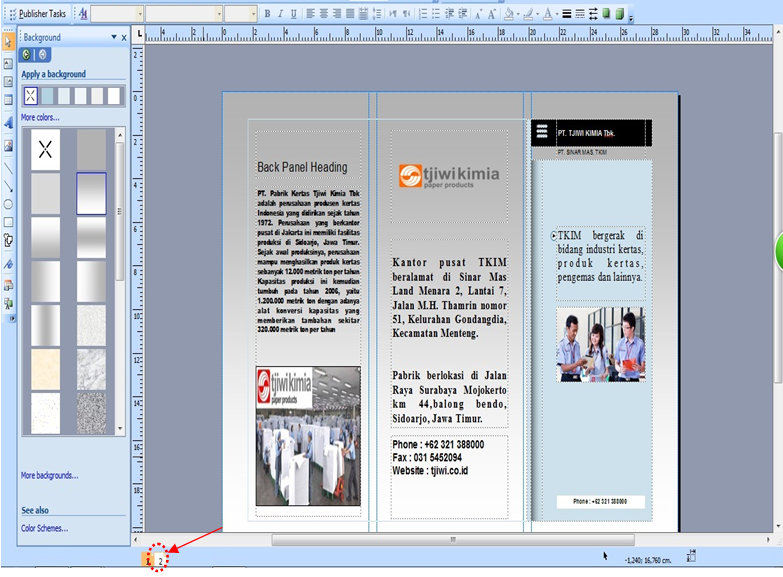Click the Dash Style icon
This screenshot has width=783, height=577.
(580, 14)
